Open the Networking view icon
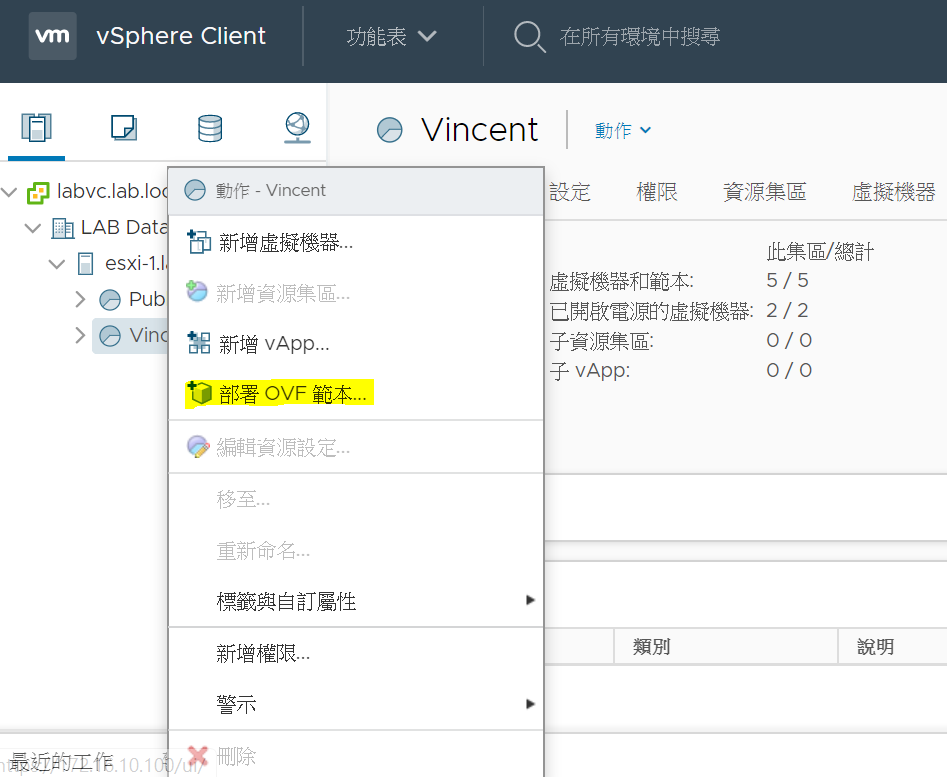The image size is (947, 777). (x=297, y=127)
